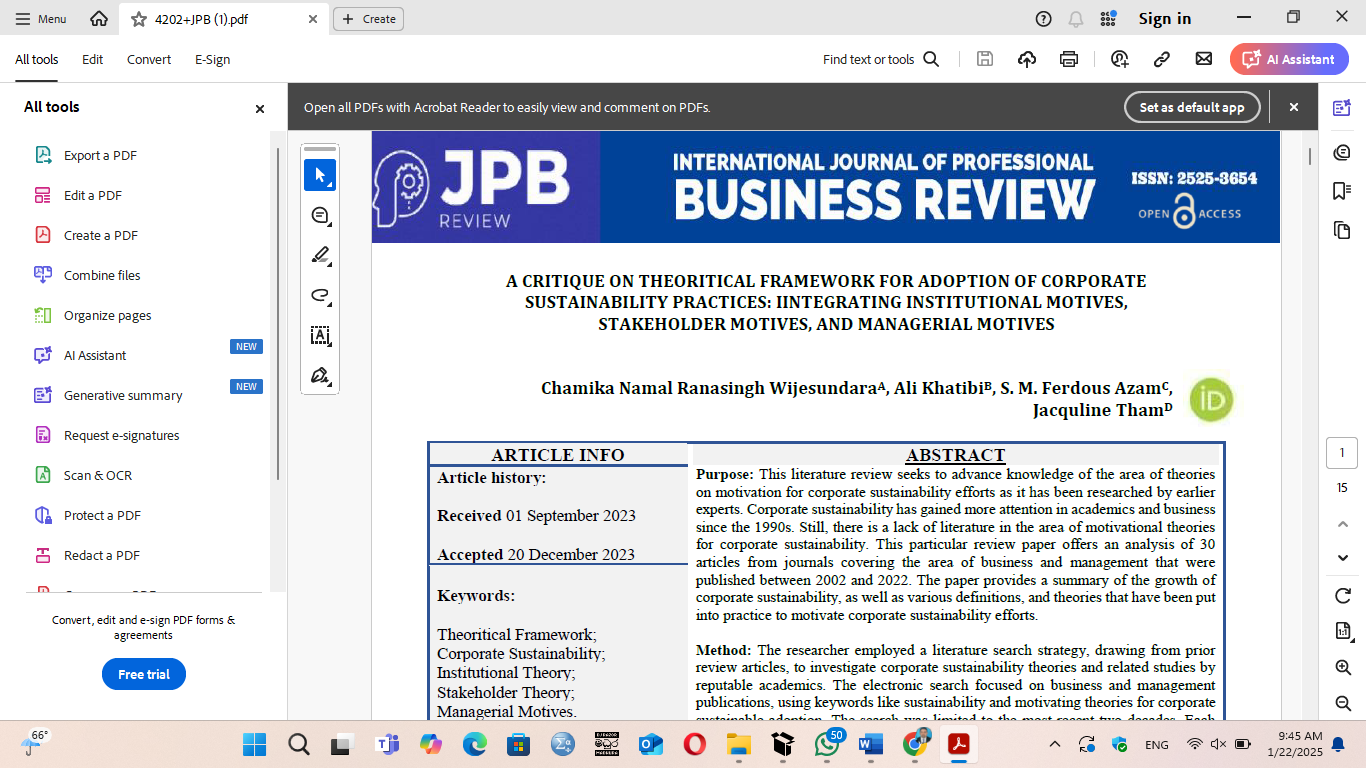Open WhatsApp from the taskbar

(827, 744)
